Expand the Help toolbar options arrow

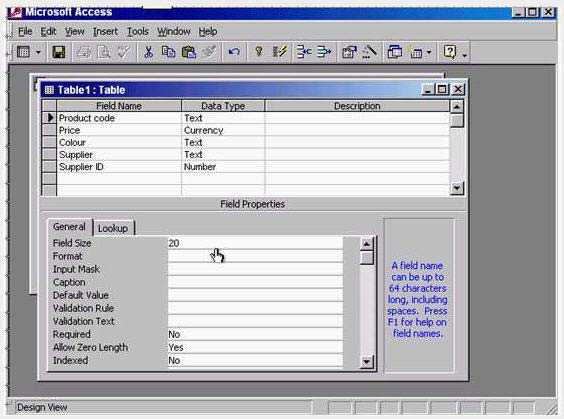[464, 55]
